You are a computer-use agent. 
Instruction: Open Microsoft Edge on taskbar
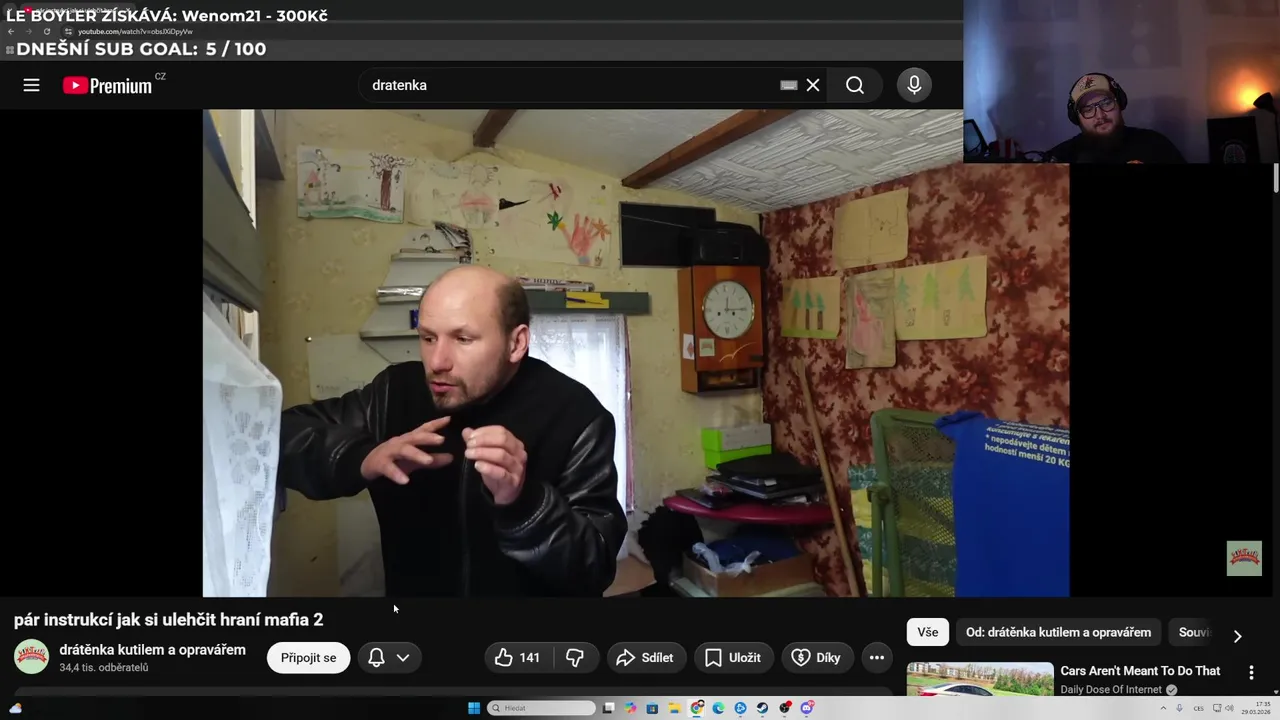718,708
